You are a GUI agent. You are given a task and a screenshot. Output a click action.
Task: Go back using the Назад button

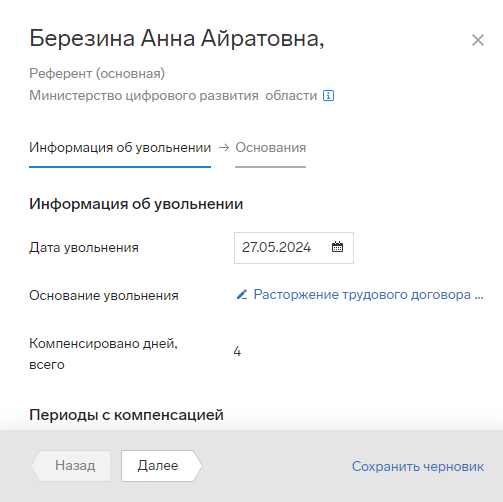click(71, 466)
